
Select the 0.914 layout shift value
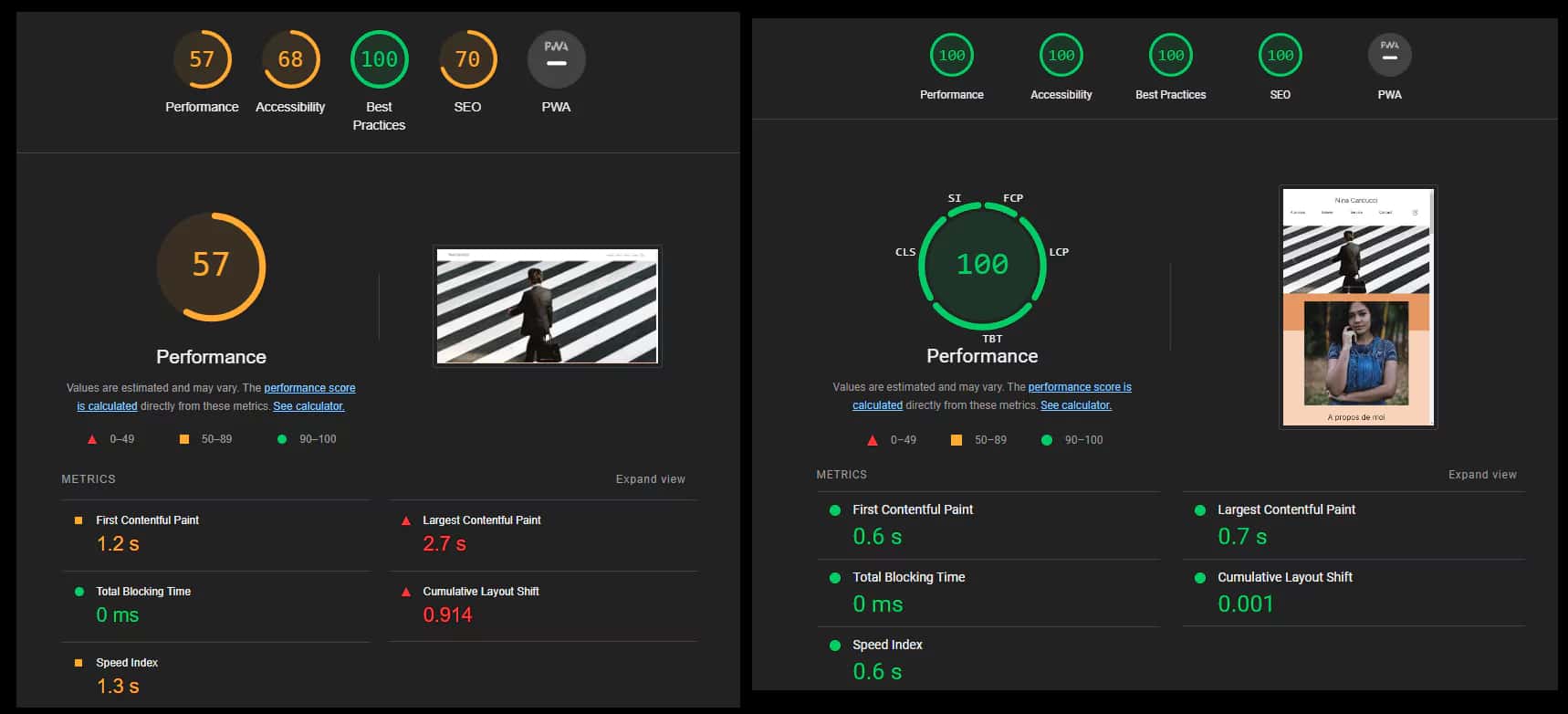click(447, 615)
